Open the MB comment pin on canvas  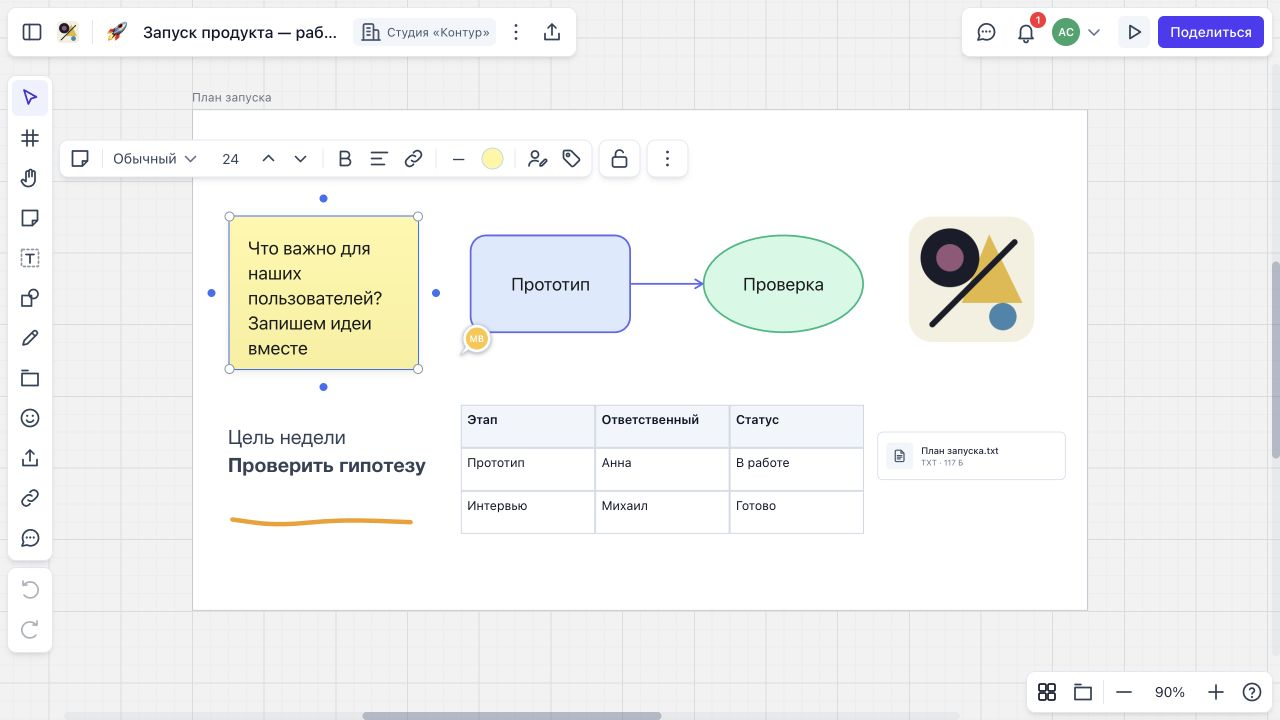coord(476,340)
